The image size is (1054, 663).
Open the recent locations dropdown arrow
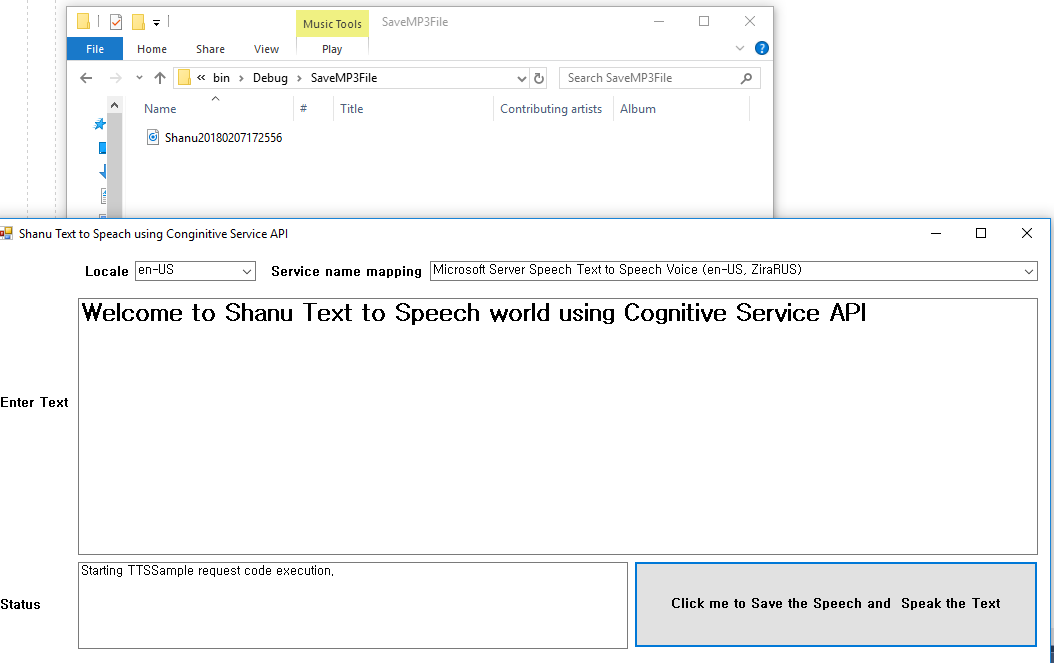pyautogui.click(x=139, y=78)
